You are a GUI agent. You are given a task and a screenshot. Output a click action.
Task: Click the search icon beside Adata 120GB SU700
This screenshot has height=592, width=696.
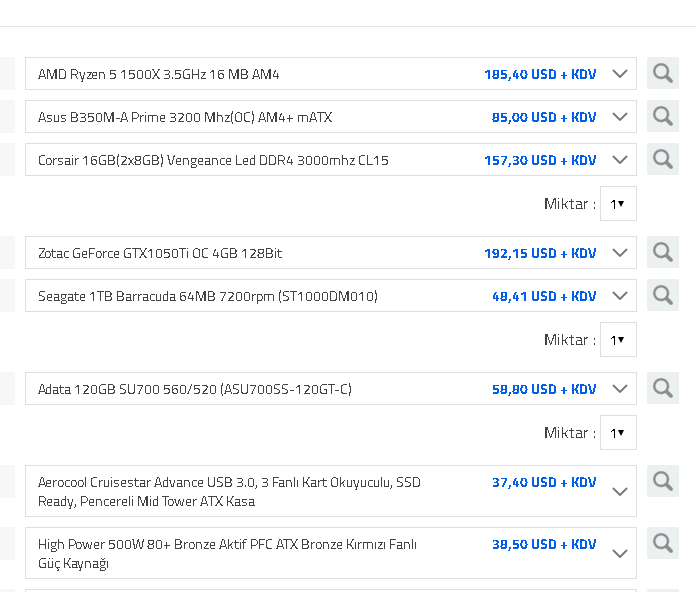click(662, 388)
